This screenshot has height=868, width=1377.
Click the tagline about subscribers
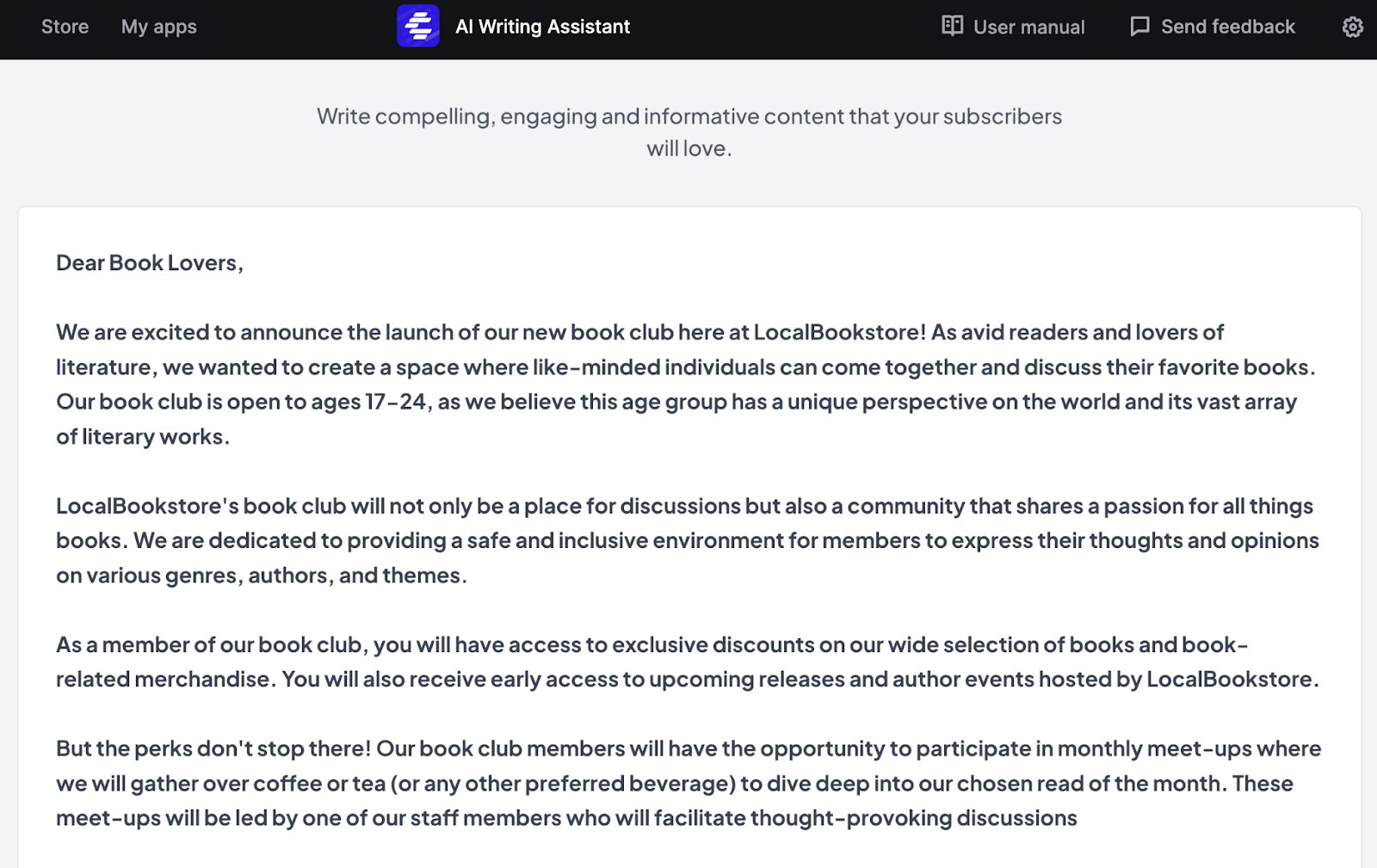(689, 131)
